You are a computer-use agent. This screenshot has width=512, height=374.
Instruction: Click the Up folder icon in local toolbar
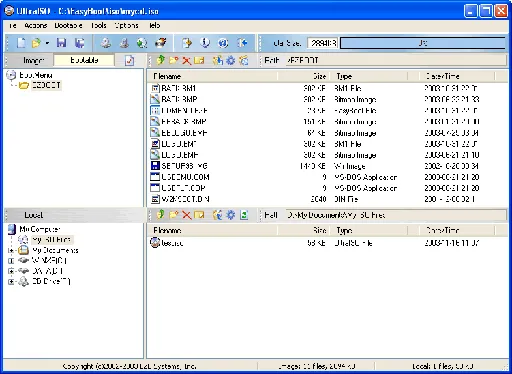161,215
